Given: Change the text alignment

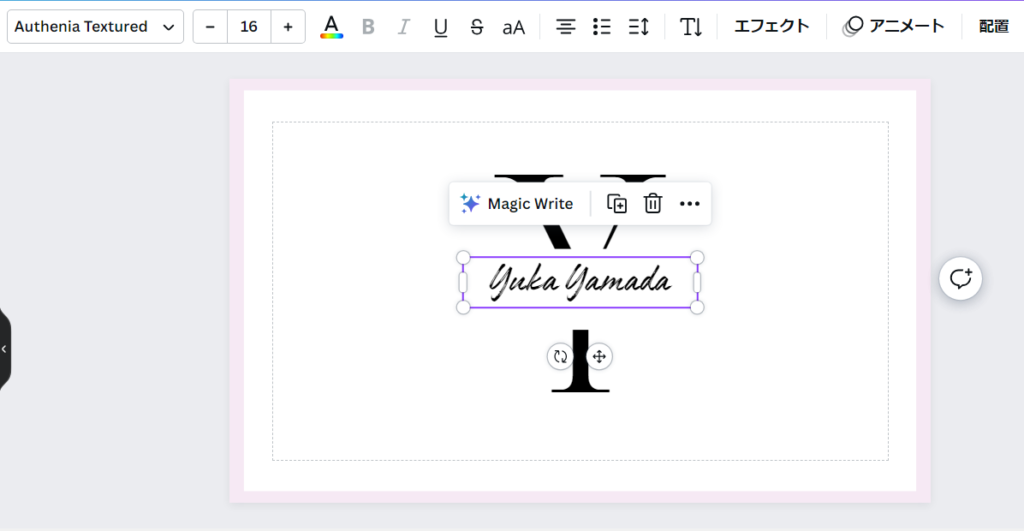Looking at the screenshot, I should (x=566, y=27).
